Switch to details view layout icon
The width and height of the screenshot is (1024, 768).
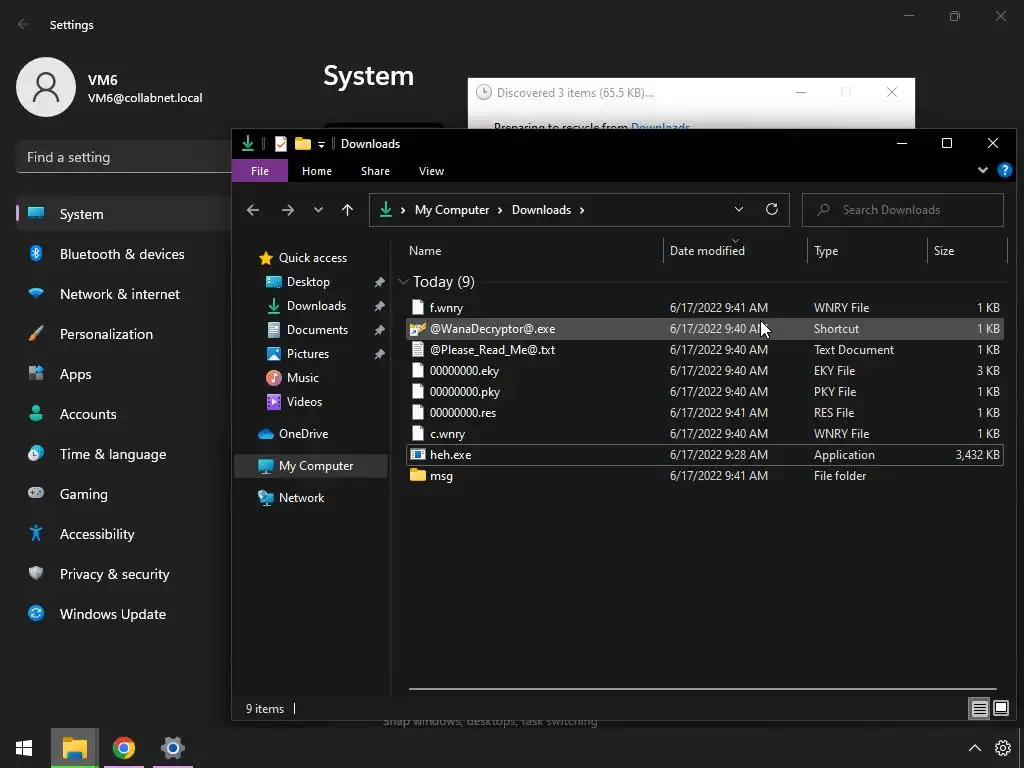click(980, 708)
